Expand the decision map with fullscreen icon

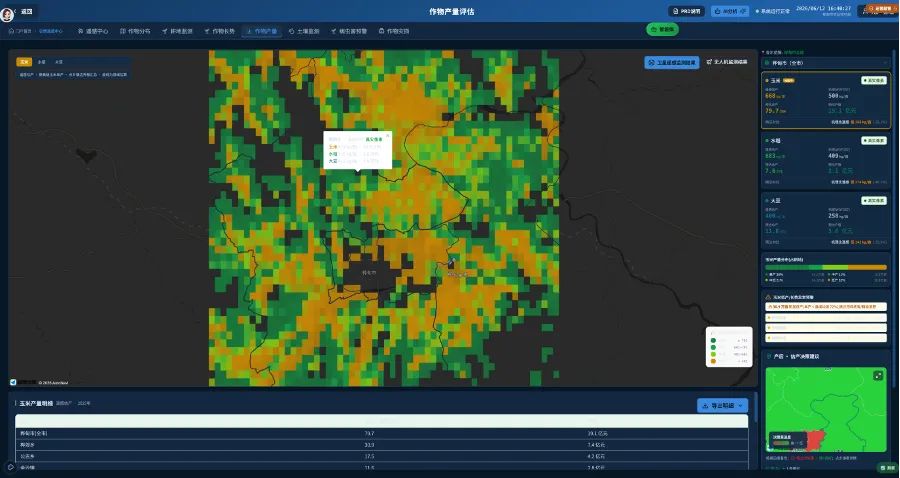point(878,375)
